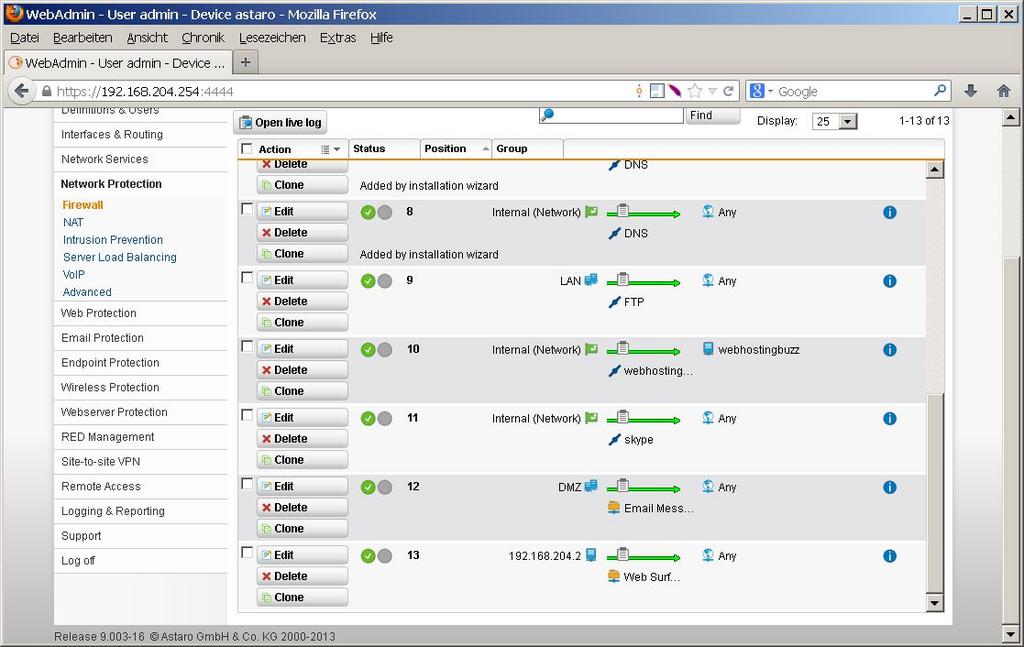This screenshot has height=647, width=1024.
Task: Open NAT link in Network Protection
Action: point(73,222)
